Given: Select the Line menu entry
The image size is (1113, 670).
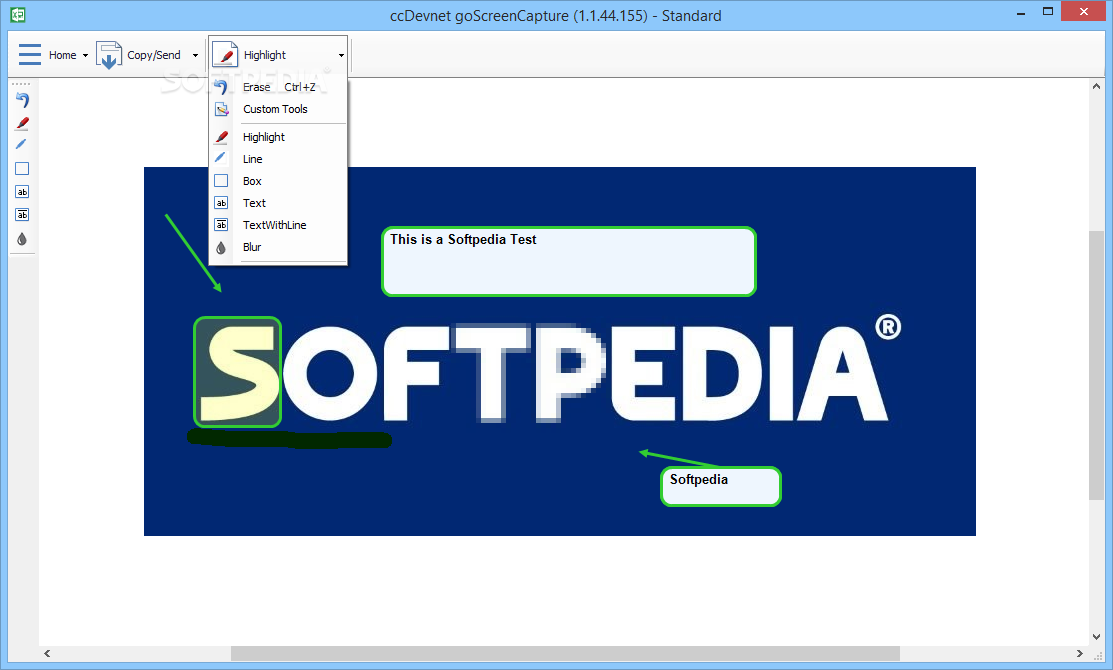Looking at the screenshot, I should [x=278, y=158].
